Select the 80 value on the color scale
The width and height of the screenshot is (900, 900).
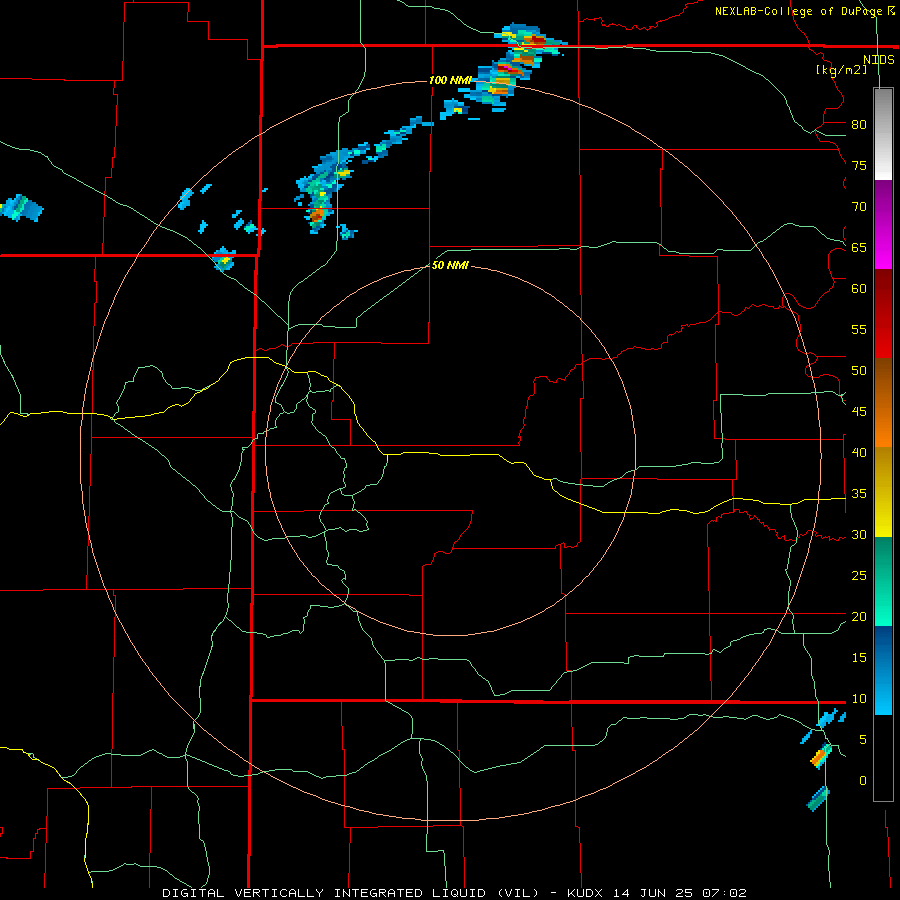[x=859, y=125]
